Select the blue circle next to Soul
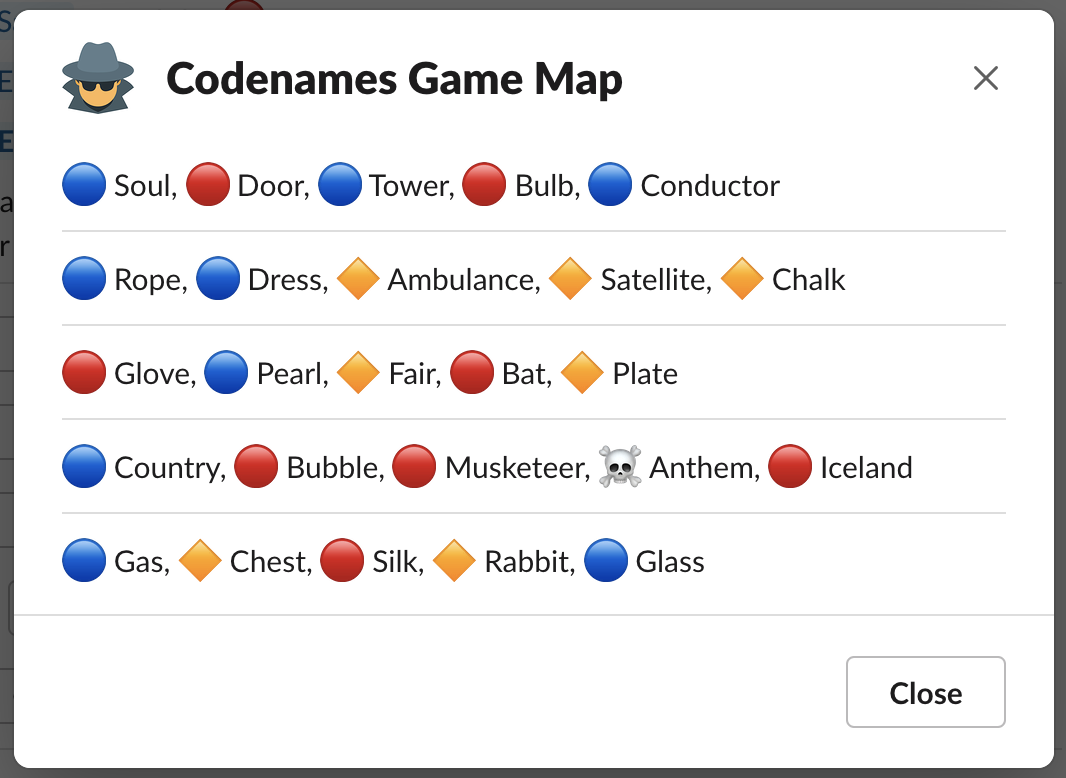Screen dimensions: 1066x778 pyautogui.click(x=84, y=184)
